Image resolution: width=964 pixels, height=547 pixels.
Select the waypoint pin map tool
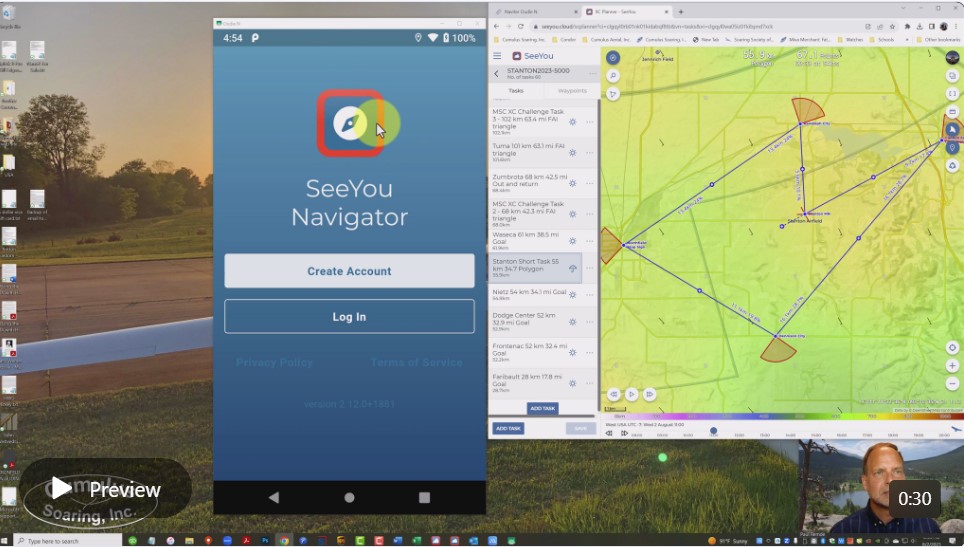coord(952,148)
